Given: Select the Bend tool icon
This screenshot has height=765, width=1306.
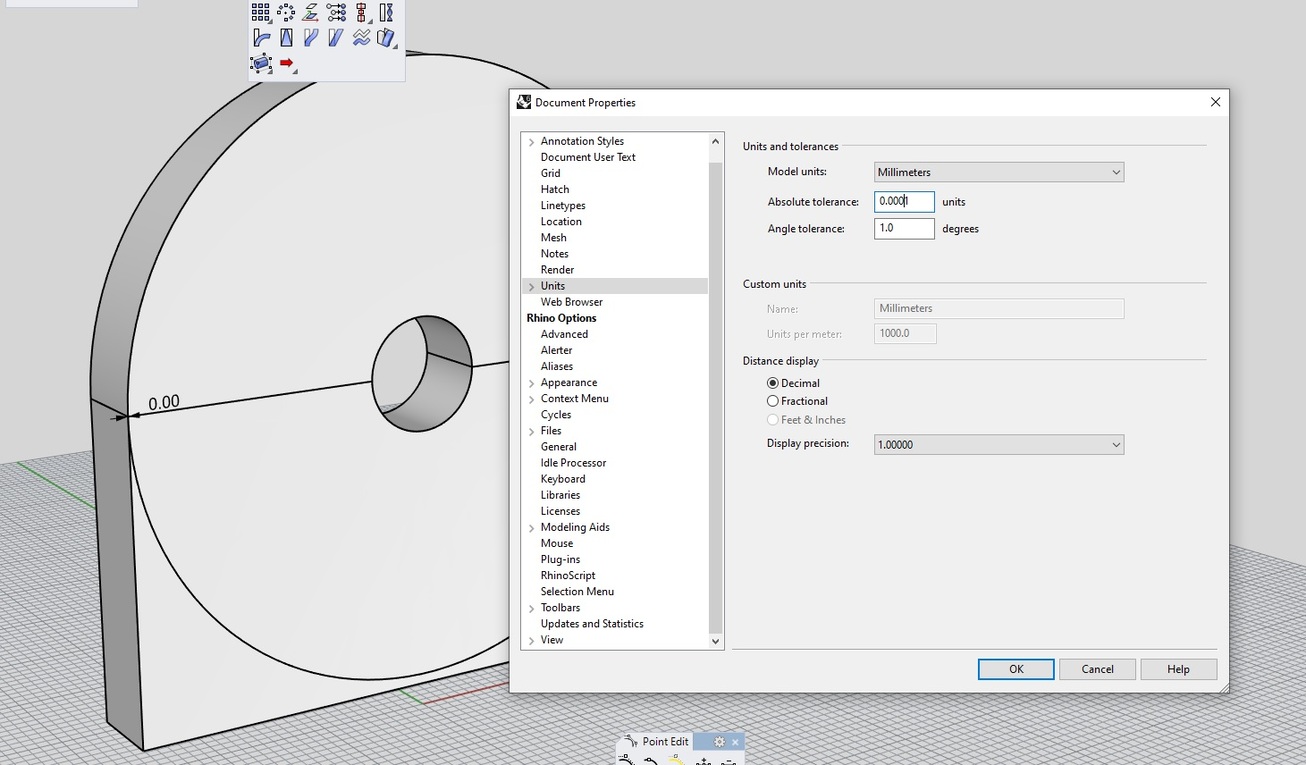Looking at the screenshot, I should coord(261,38).
